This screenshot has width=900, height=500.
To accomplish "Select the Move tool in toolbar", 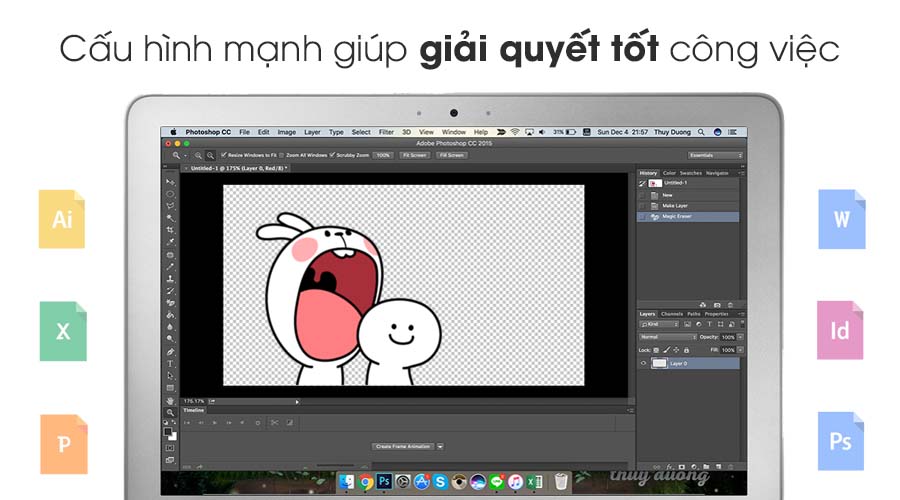I will [x=171, y=182].
